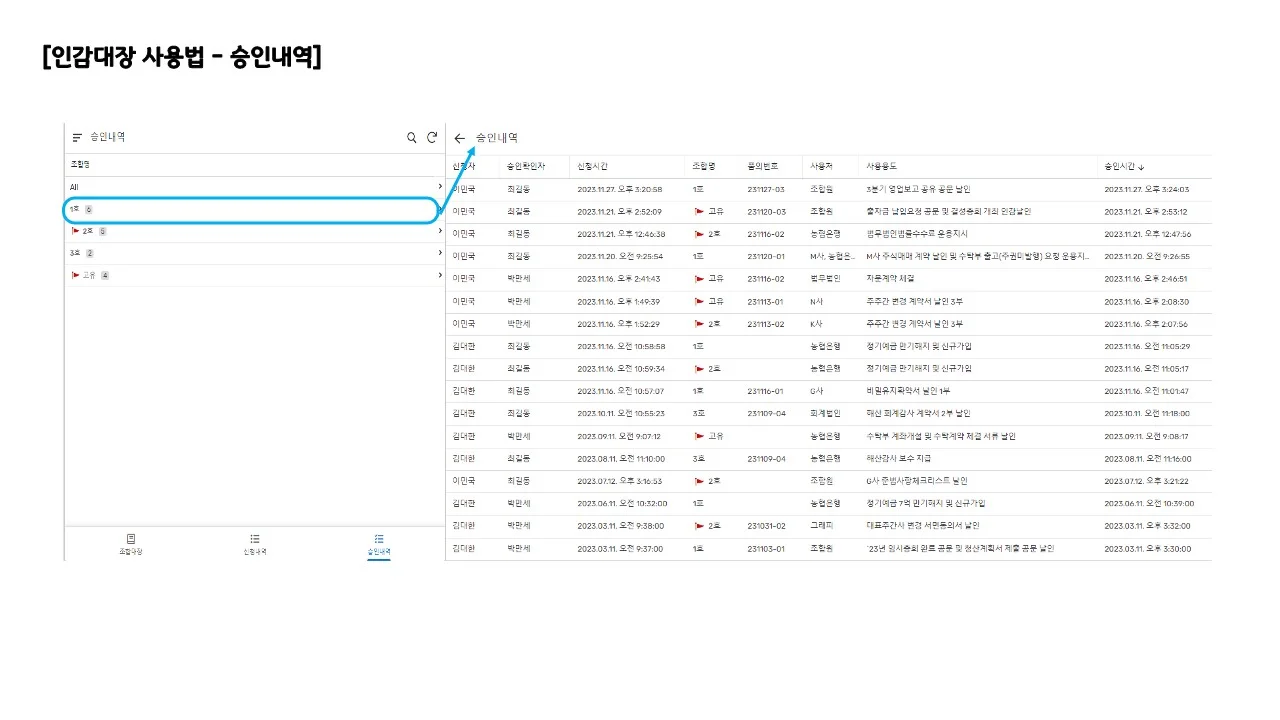Open the 신청내역 bottom tab
The image size is (1280, 720).
[x=255, y=544]
